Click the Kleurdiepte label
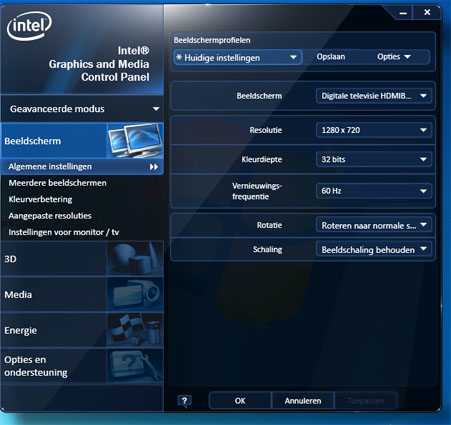Image resolution: width=451 pixels, height=425 pixels. (x=262, y=159)
